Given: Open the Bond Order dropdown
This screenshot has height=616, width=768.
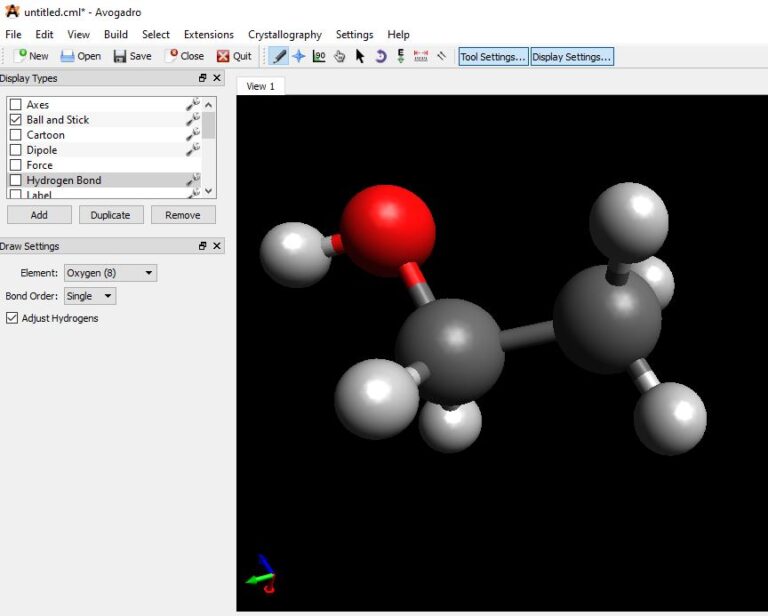Looking at the screenshot, I should tap(90, 296).
